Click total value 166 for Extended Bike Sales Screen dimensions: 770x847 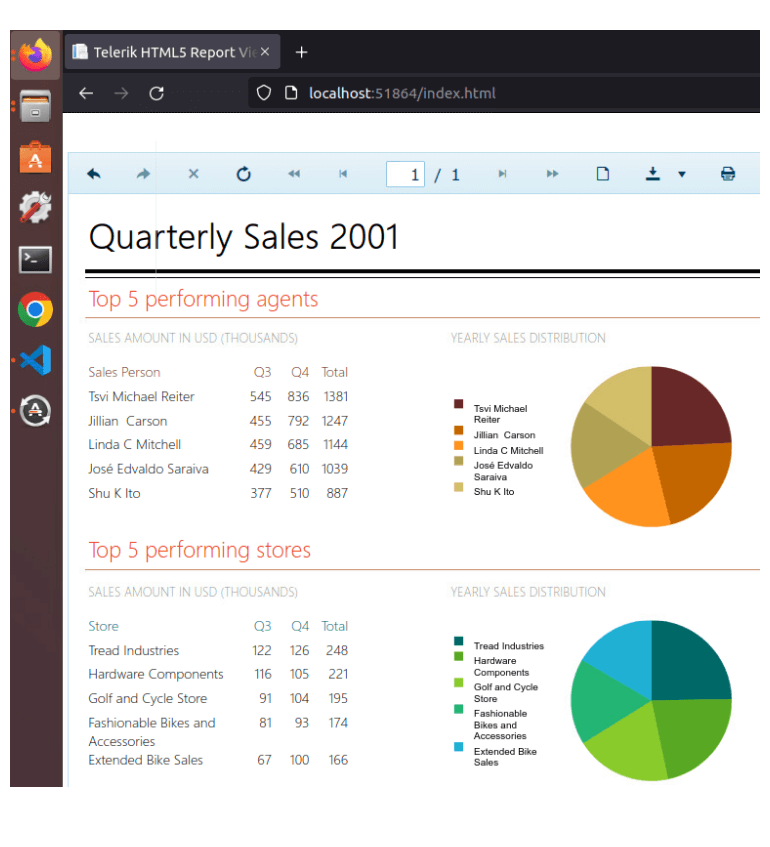click(x=338, y=760)
